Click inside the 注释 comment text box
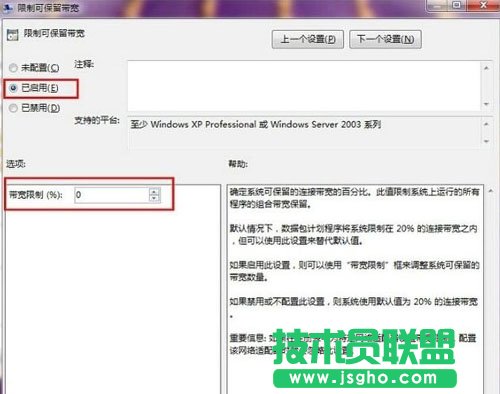 point(303,86)
